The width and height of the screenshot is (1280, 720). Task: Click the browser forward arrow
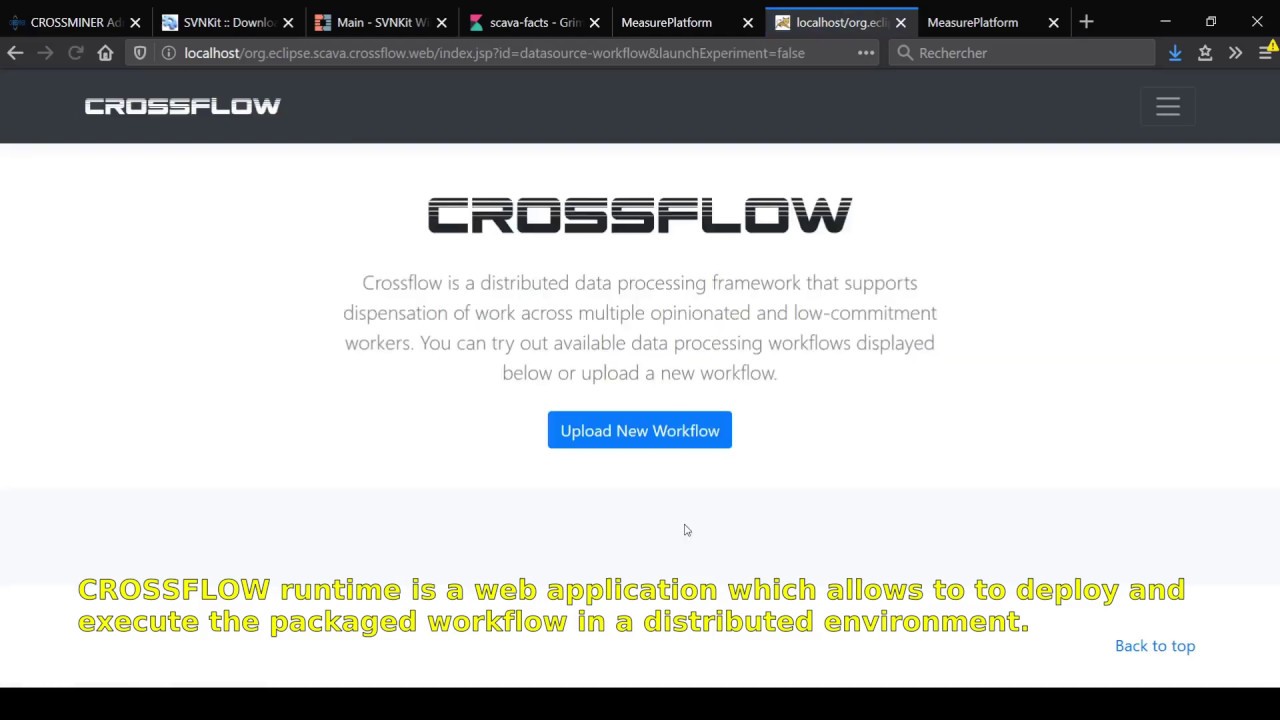tap(45, 53)
